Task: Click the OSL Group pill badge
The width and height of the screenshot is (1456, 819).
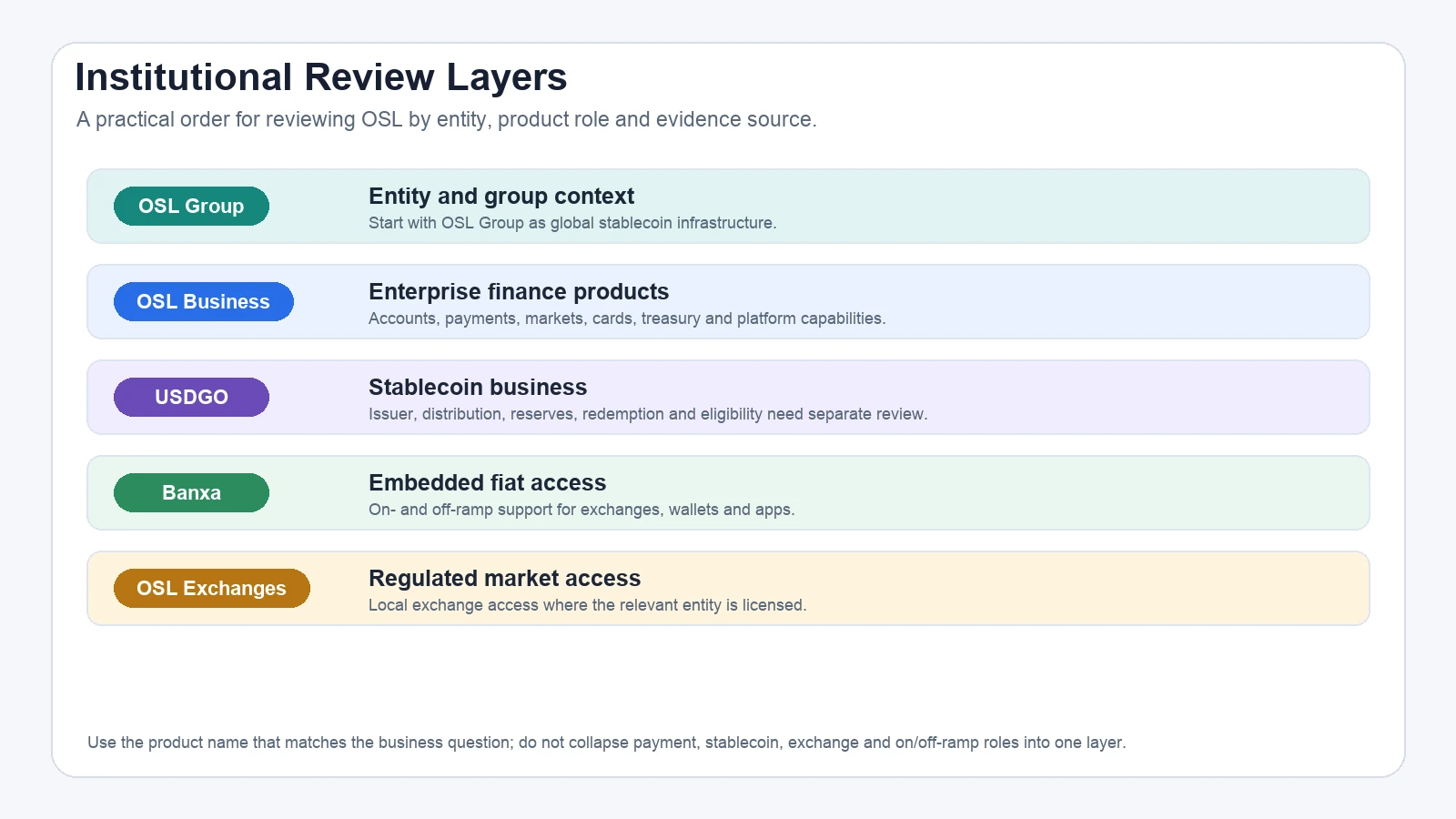Action: (191, 206)
